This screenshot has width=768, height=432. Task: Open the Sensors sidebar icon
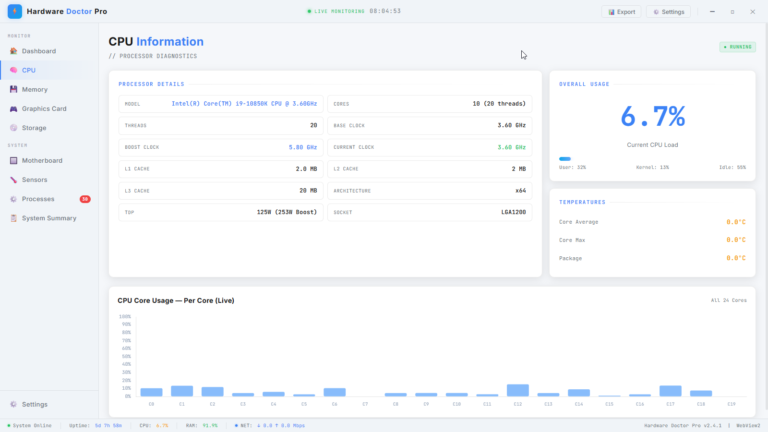13,180
